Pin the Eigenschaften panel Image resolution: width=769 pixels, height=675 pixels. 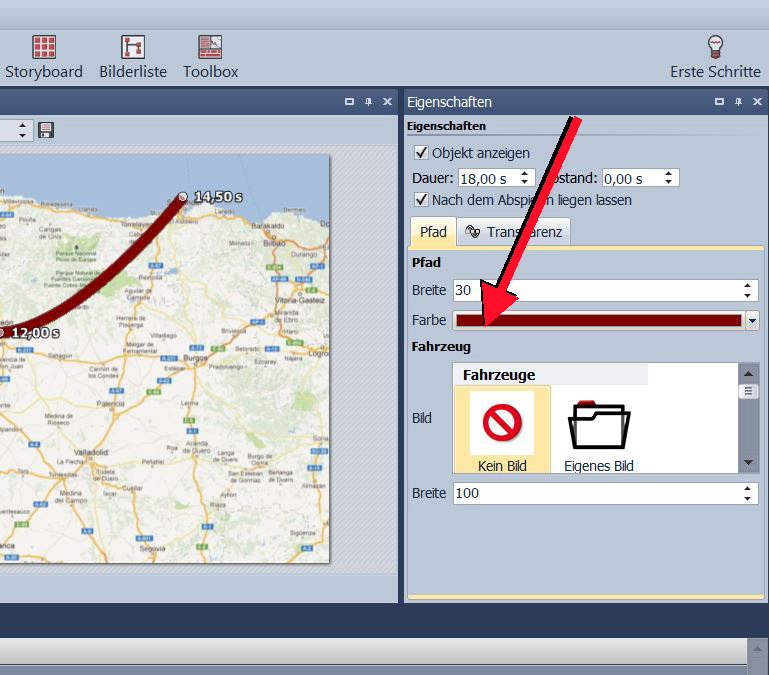[739, 102]
